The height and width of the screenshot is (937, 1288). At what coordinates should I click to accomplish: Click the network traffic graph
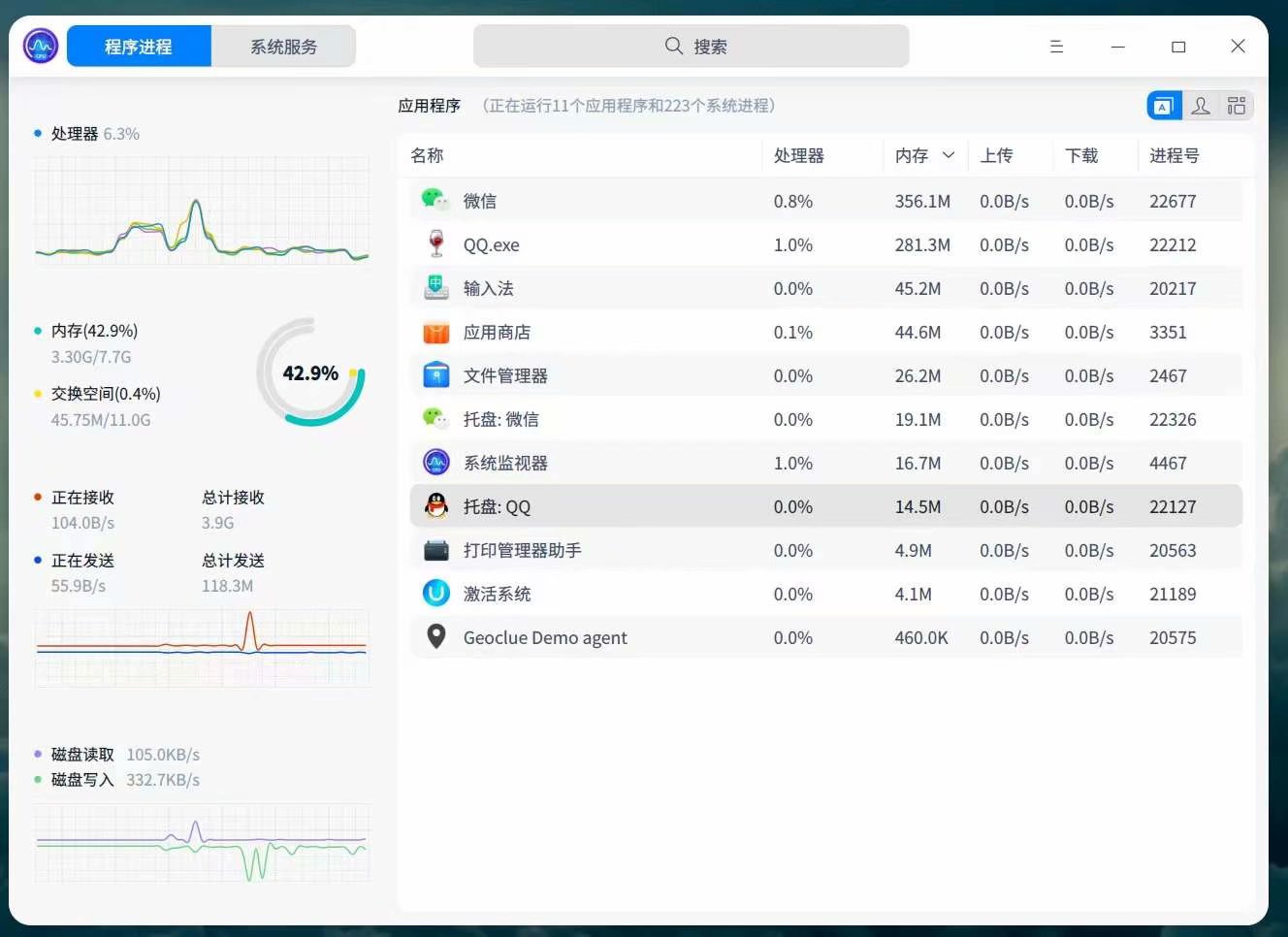[x=202, y=648]
